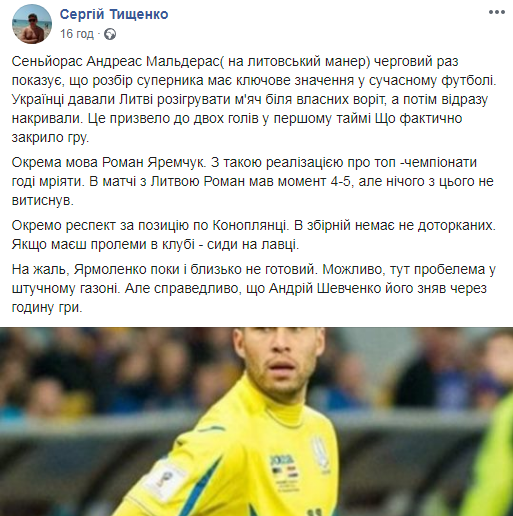The width and height of the screenshot is (513, 516).
Task: Open the post options three-dots menu
Action: [x=497, y=12]
